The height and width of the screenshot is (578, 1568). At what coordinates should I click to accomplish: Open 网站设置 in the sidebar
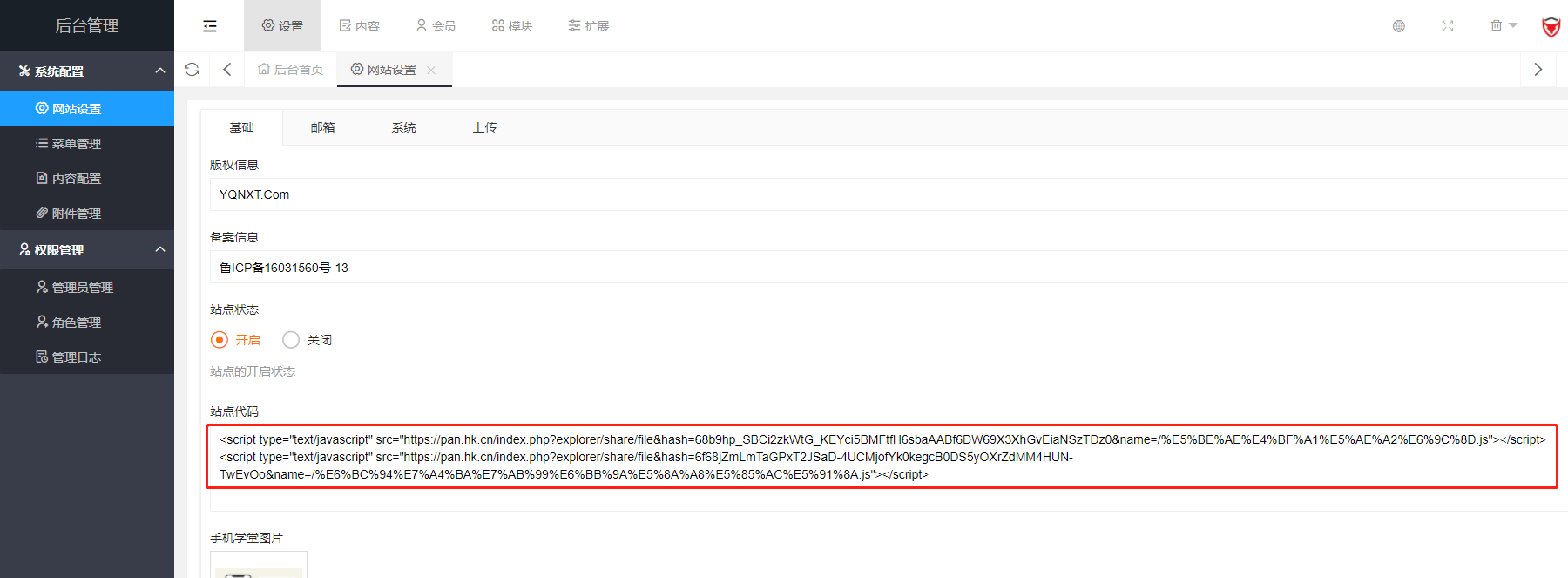coord(87,108)
